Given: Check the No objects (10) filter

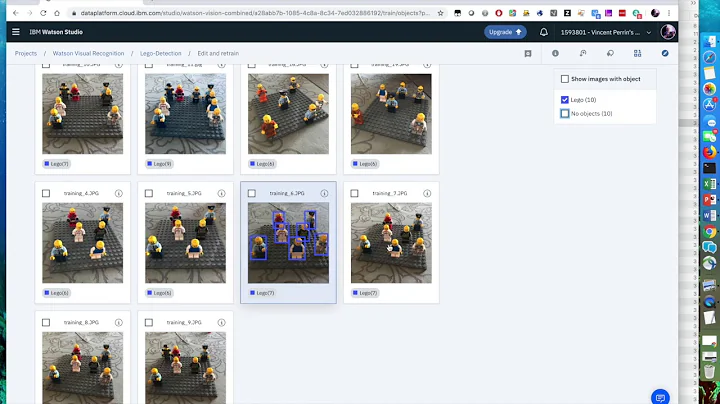Looking at the screenshot, I should pyautogui.click(x=565, y=113).
